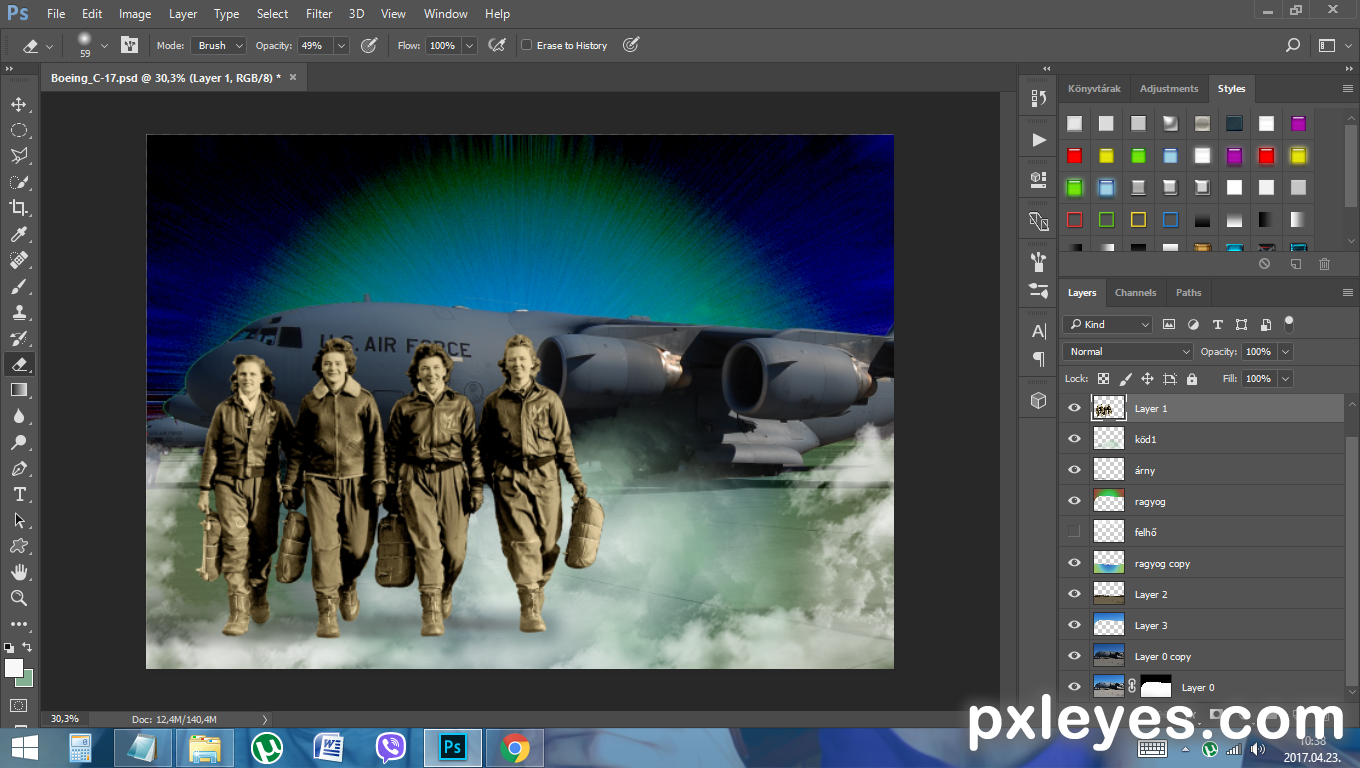1360x768 pixels.
Task: Select the Zoom tool
Action: coord(19,598)
